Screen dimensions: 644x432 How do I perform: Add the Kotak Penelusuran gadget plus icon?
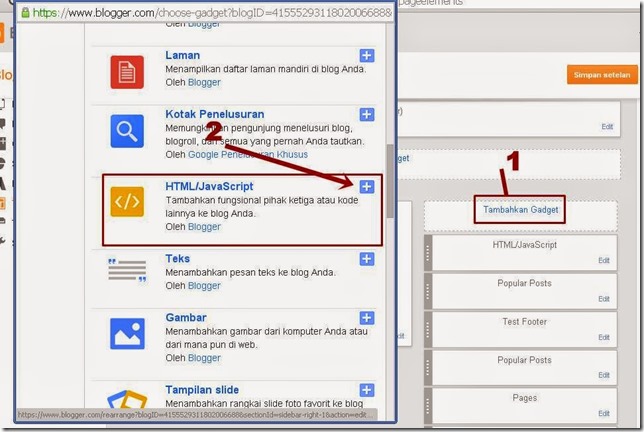pos(367,114)
